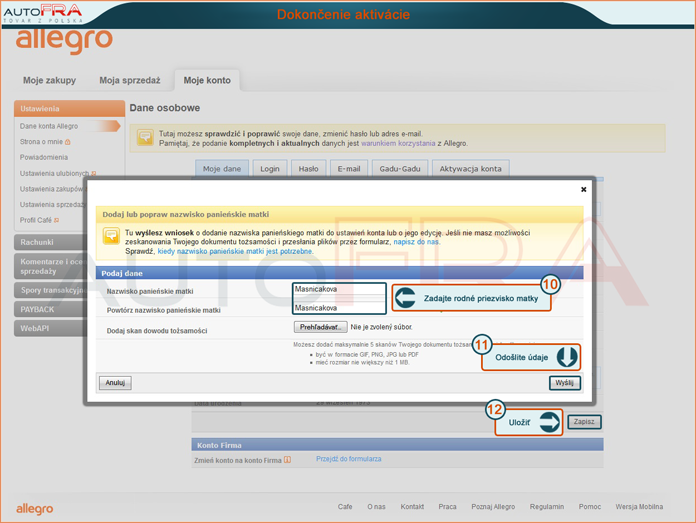Click the Dane osobowe heading
696x523 pixels.
(165, 108)
